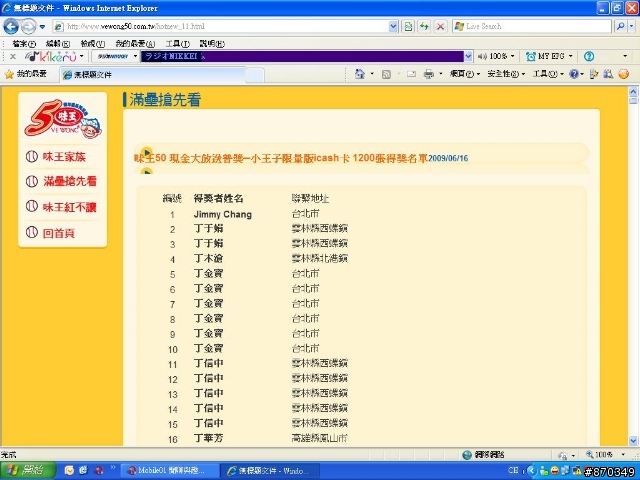Image resolution: width=640 pixels, height=480 pixels.
Task: Click the Read mail envelope icon
Action: tap(411, 74)
